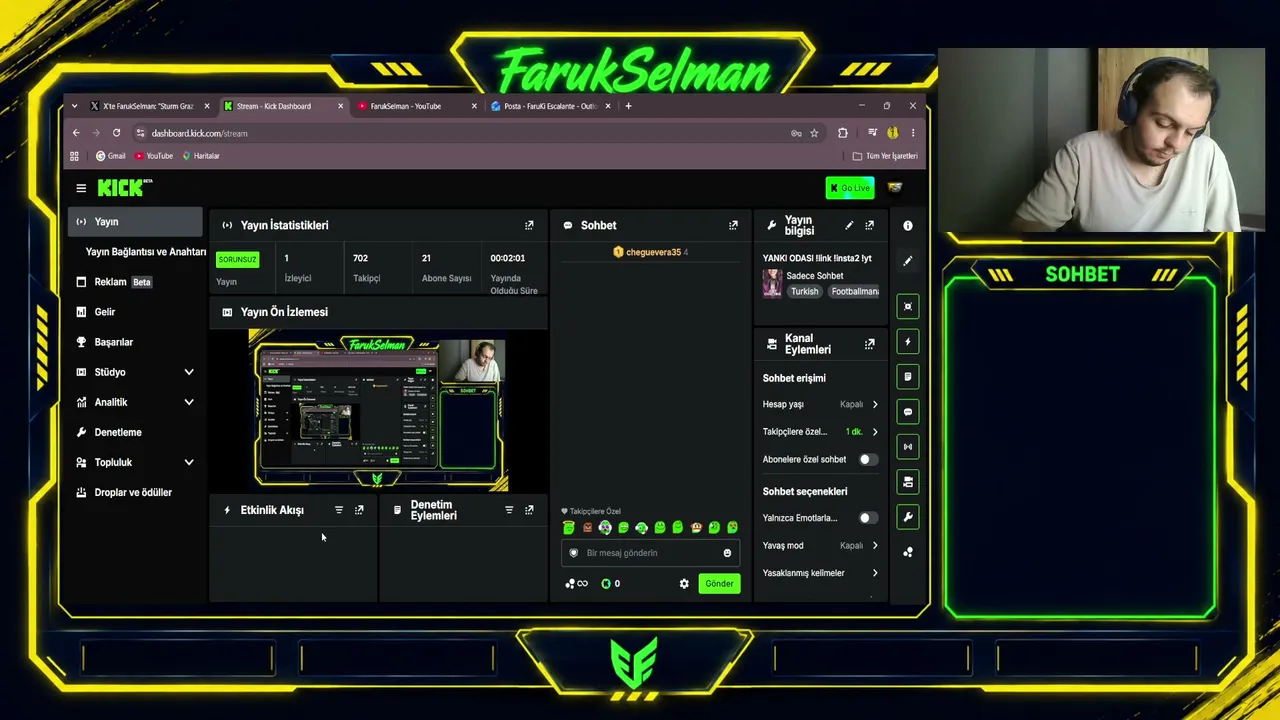Pop out the Kanal Eylemleri panel
Viewport: 1280px width, 720px height.
pos(869,344)
